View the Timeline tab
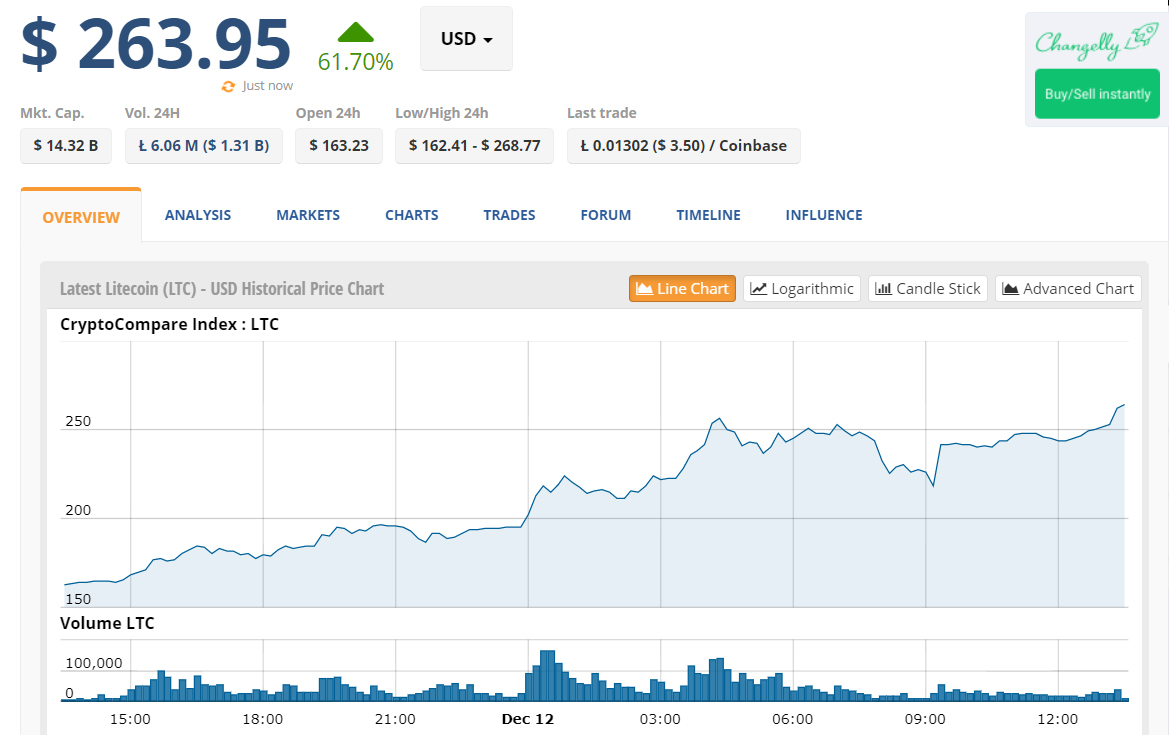This screenshot has height=735, width=1169. [708, 215]
